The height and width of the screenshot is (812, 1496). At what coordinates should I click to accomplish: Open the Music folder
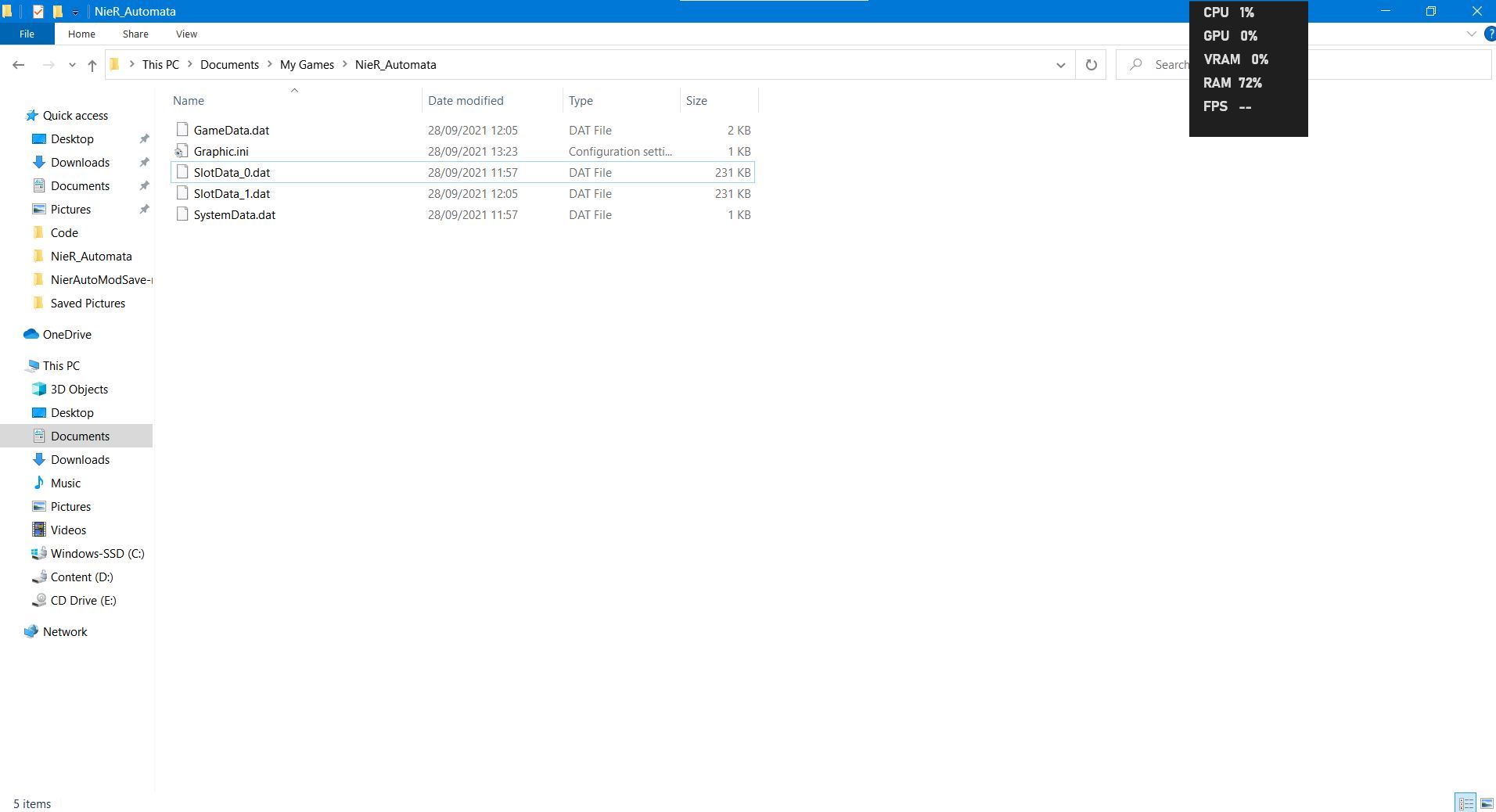[66, 483]
